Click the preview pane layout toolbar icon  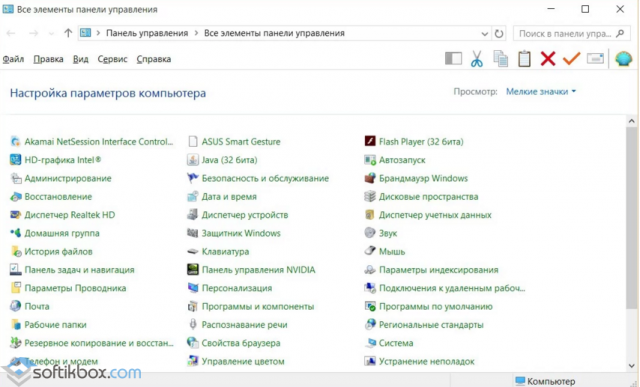pyautogui.click(x=453, y=59)
